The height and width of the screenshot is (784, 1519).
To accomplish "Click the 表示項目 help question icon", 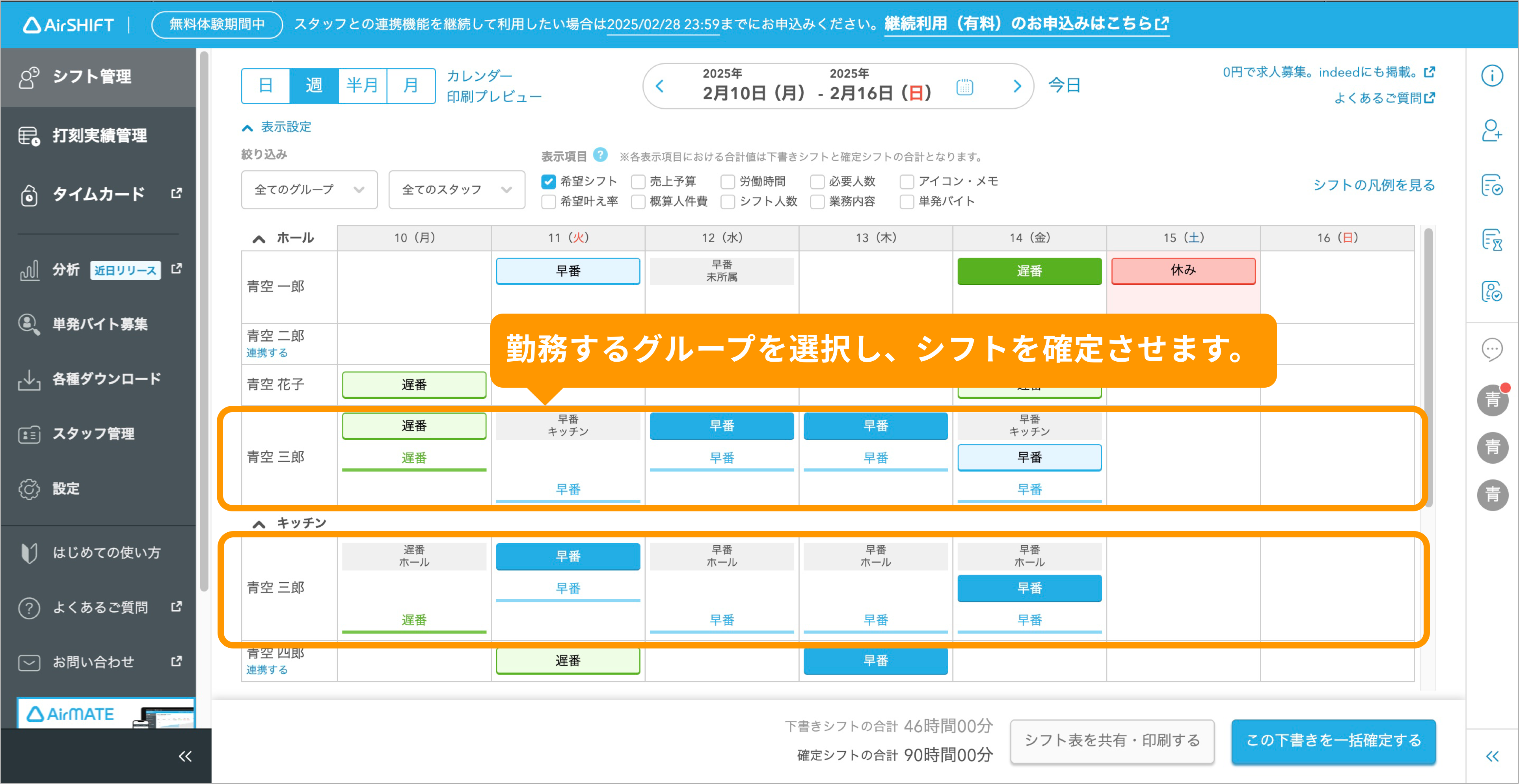I will click(600, 155).
